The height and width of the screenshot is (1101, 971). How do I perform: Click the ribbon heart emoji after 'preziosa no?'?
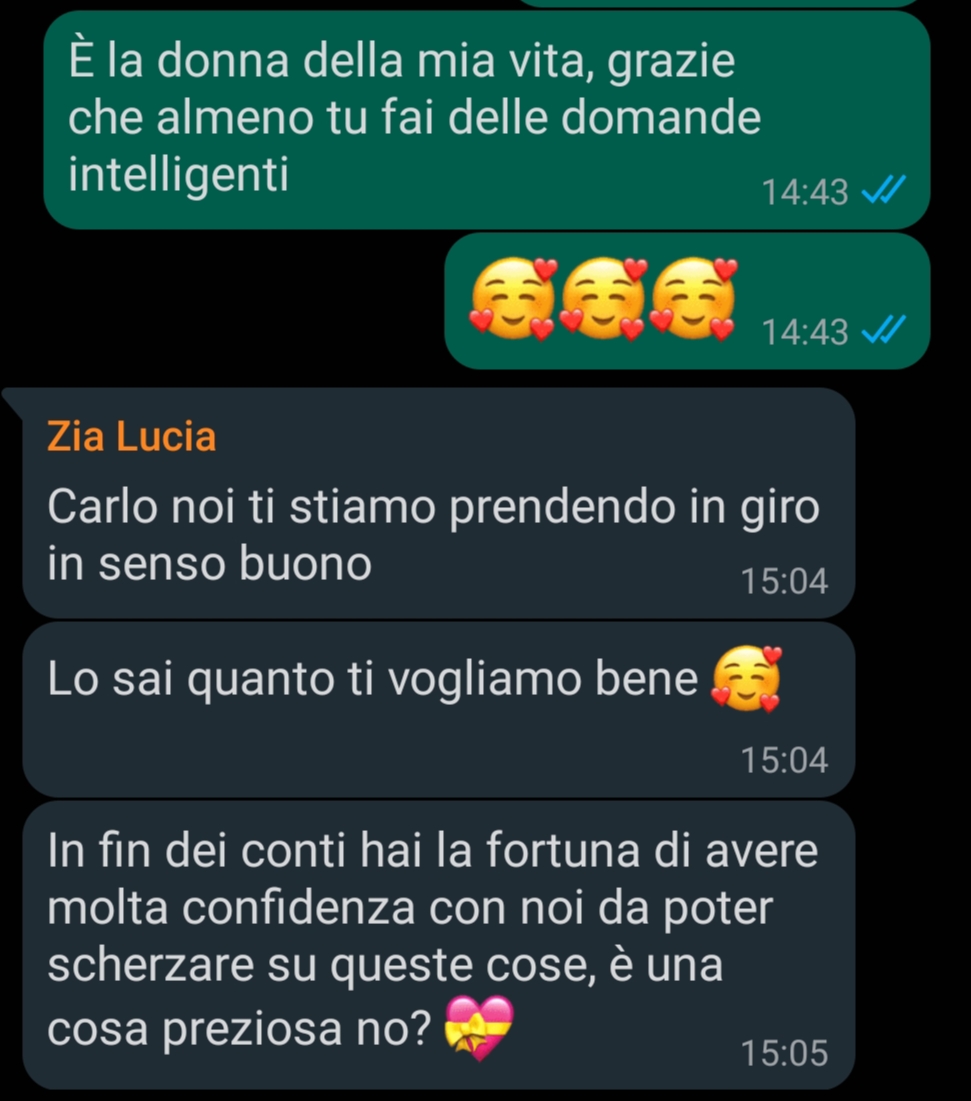point(480,1028)
